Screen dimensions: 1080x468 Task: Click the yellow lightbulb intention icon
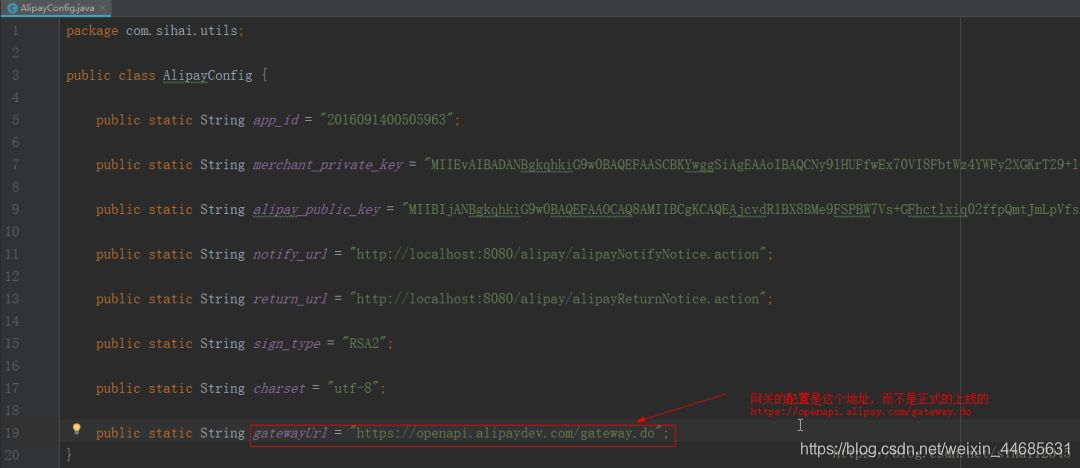pos(76,429)
